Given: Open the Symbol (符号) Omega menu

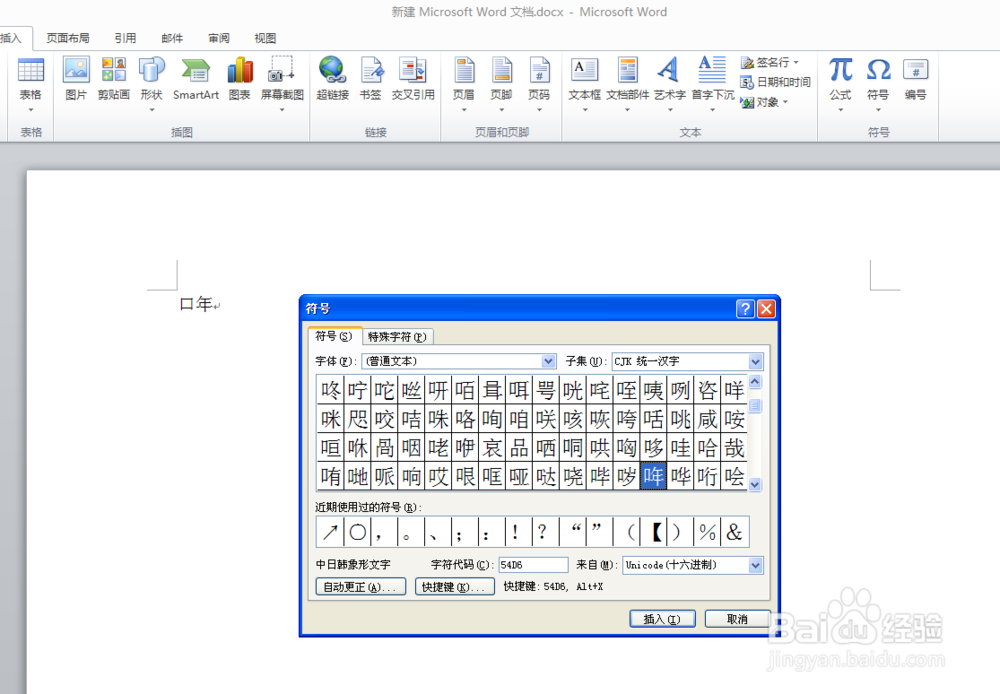Looking at the screenshot, I should click(x=878, y=79).
